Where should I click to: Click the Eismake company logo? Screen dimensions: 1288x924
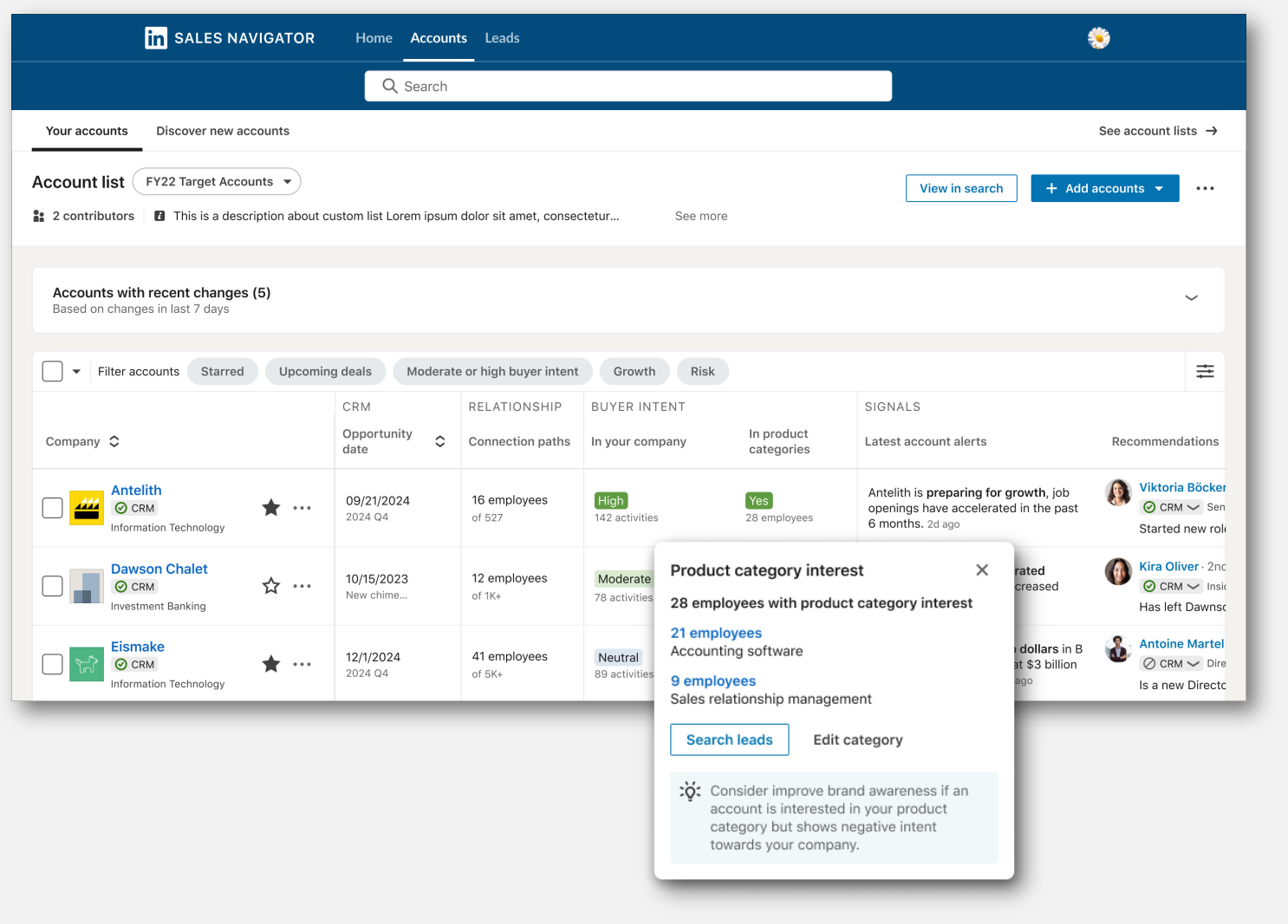pyautogui.click(x=87, y=664)
